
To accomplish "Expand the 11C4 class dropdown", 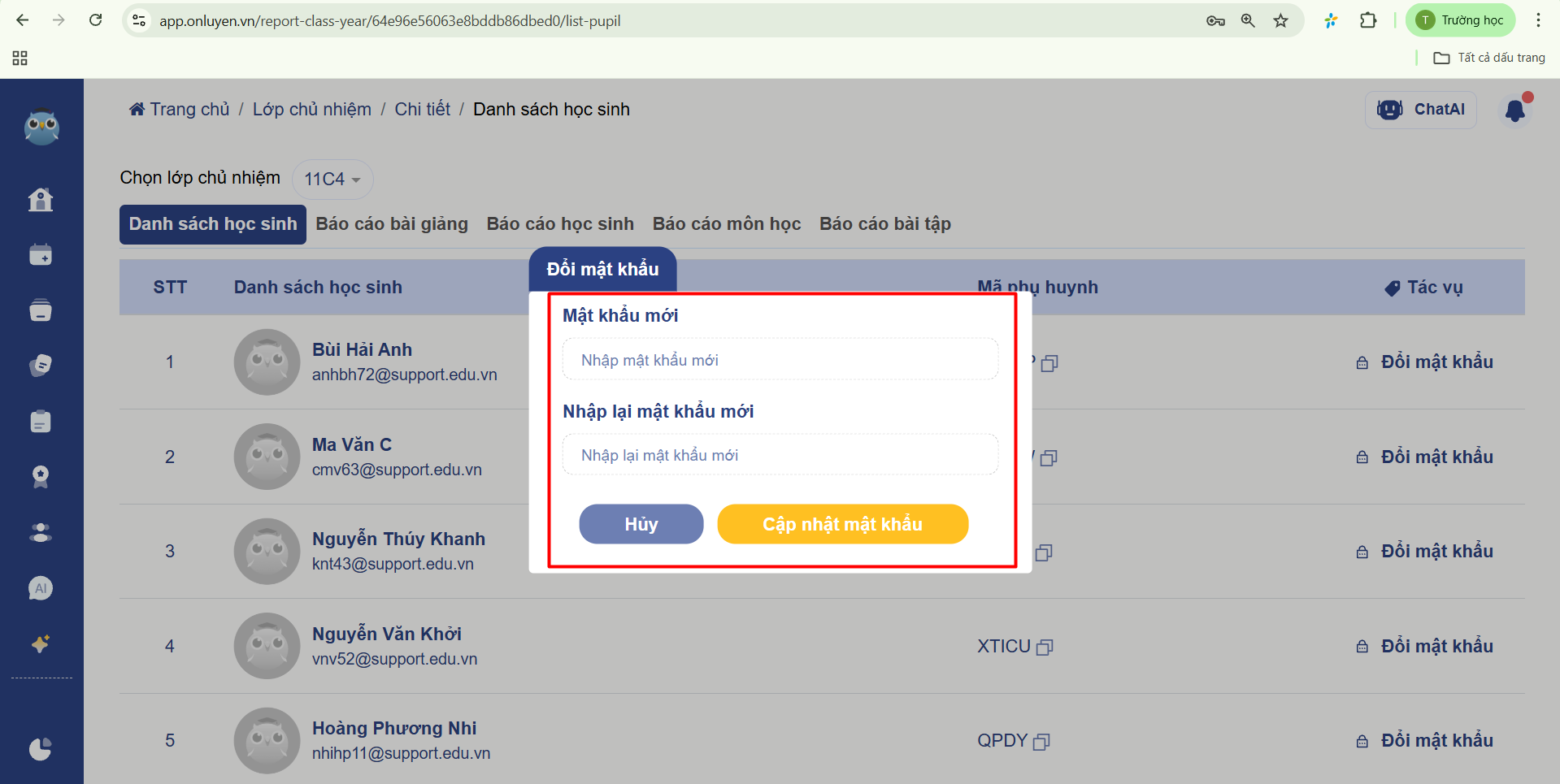I will click(332, 180).
